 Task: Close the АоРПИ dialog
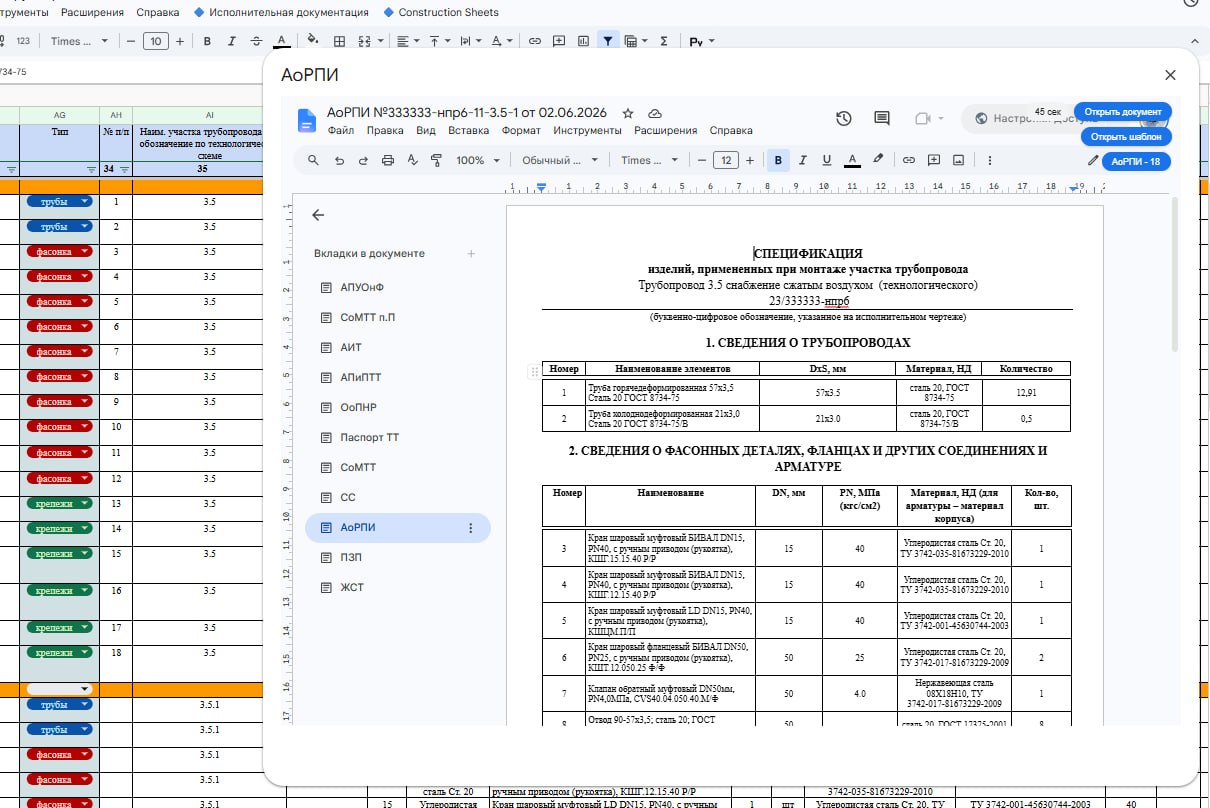[x=1170, y=75]
